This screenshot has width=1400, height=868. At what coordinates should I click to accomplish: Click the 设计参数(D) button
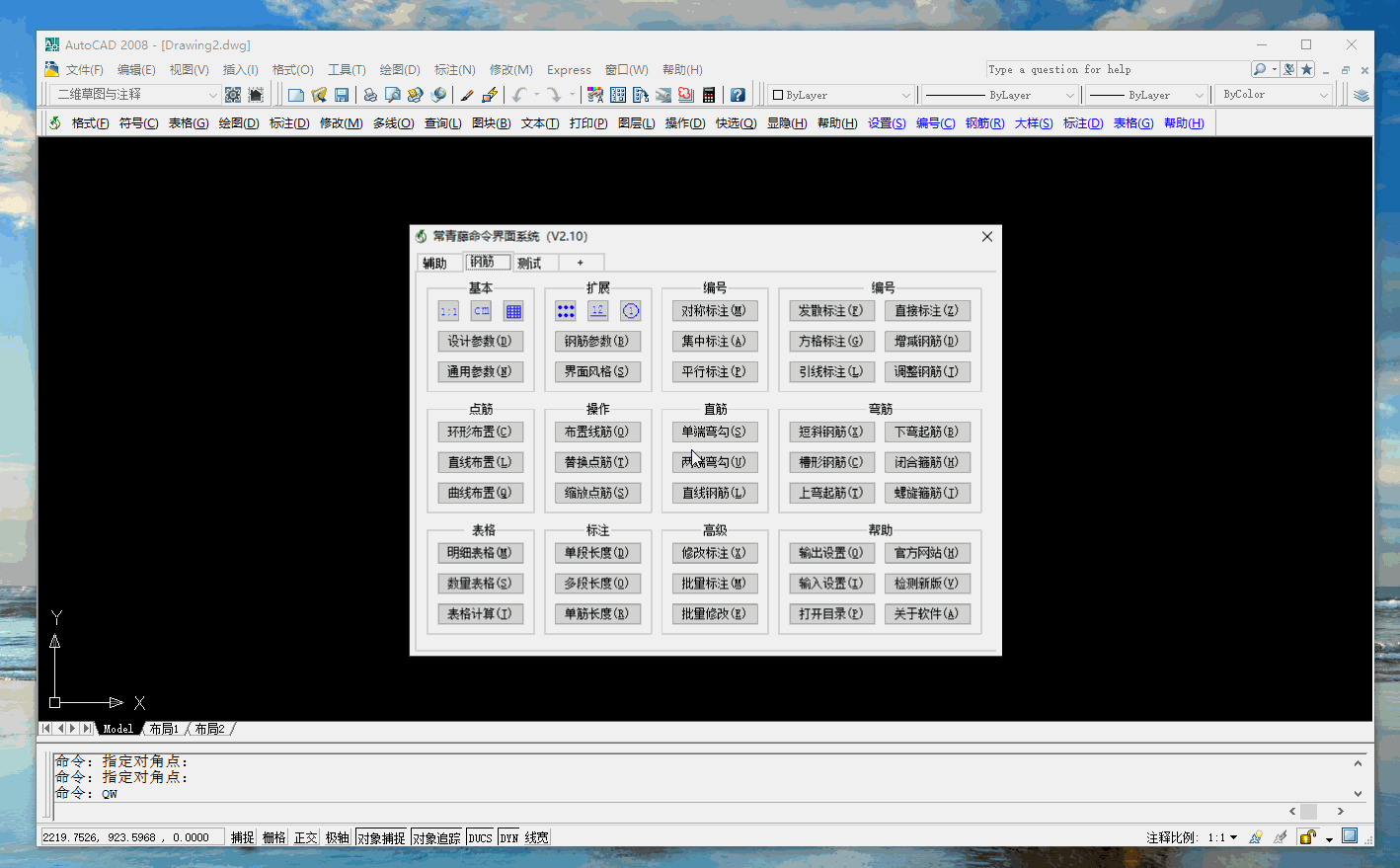click(480, 342)
